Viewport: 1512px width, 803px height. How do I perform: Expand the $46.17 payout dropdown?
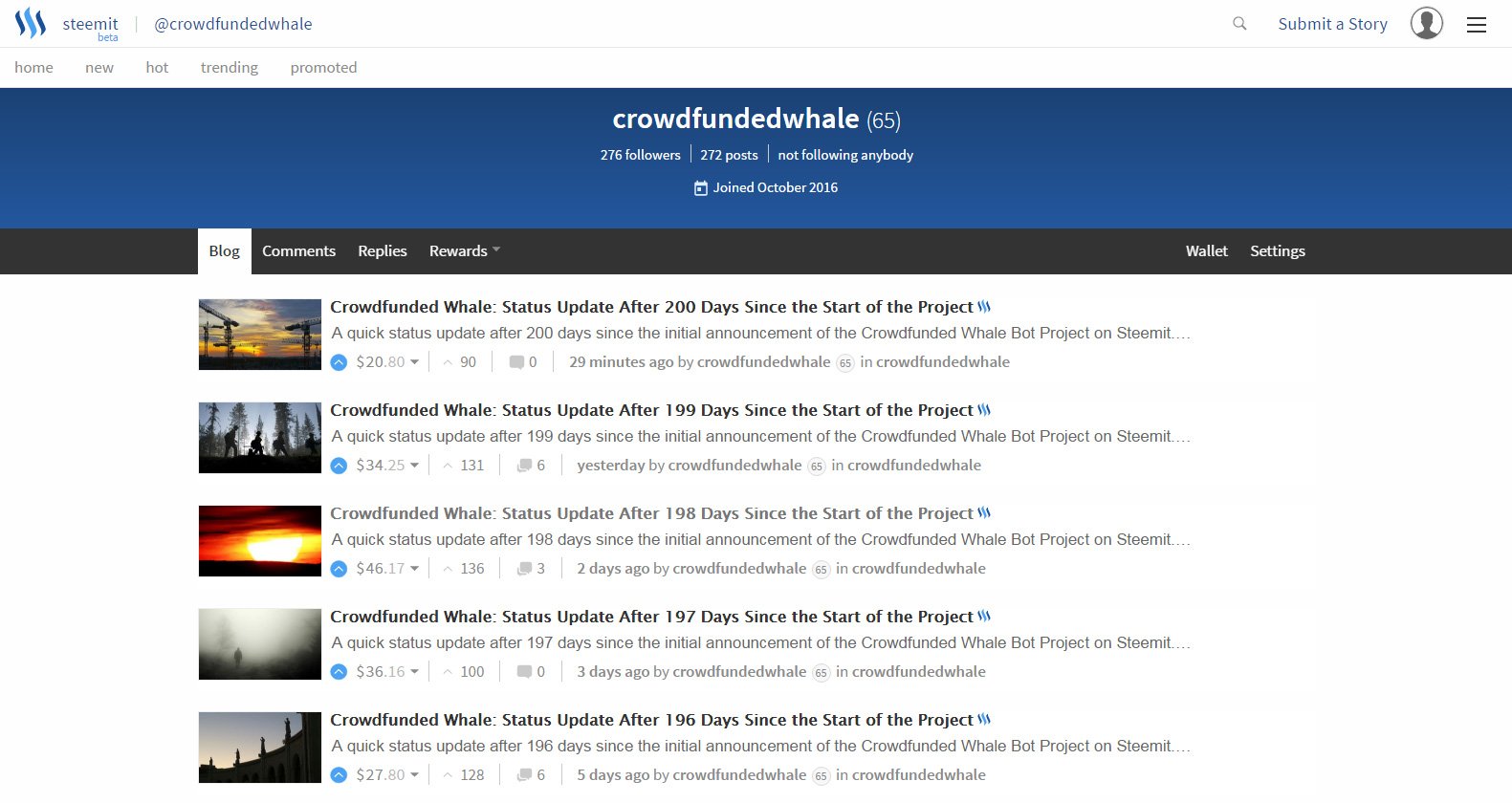(414, 569)
